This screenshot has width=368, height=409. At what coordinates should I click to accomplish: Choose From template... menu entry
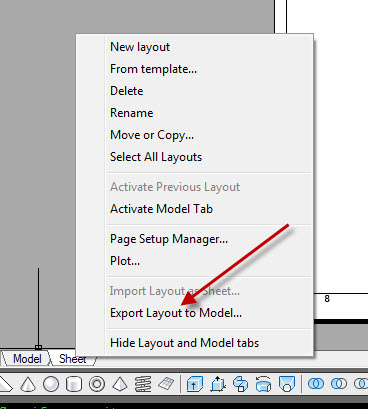[x=209, y=69]
